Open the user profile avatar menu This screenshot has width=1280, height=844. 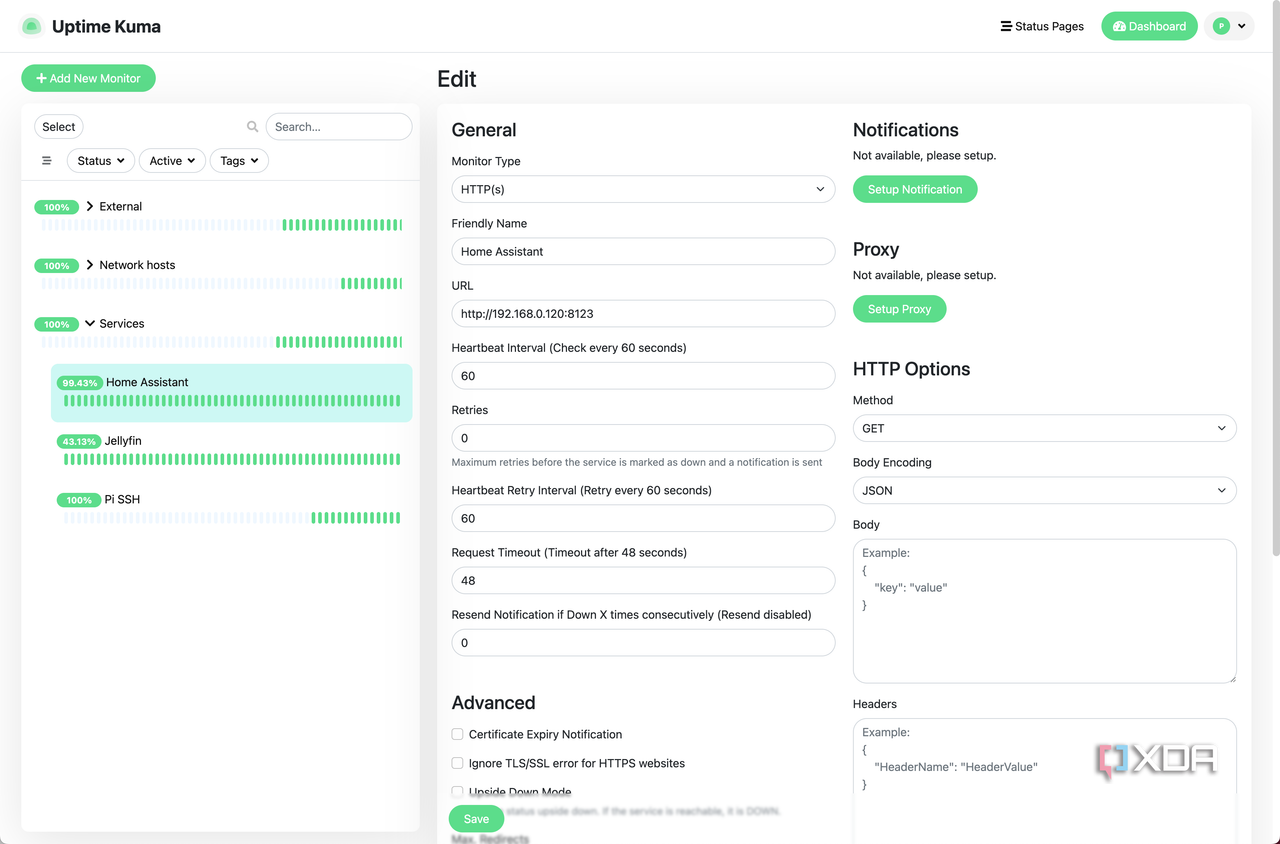pos(1230,26)
